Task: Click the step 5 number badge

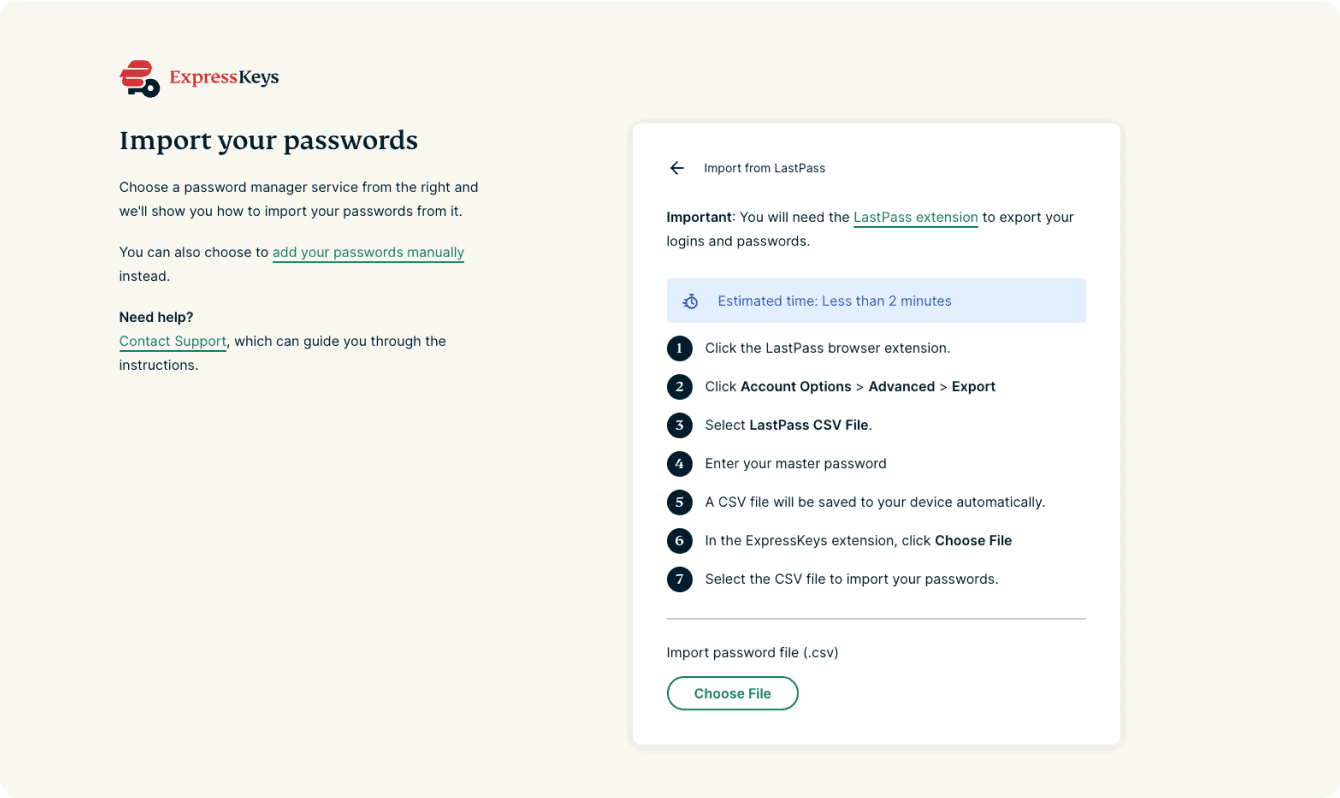Action: pyautogui.click(x=680, y=502)
